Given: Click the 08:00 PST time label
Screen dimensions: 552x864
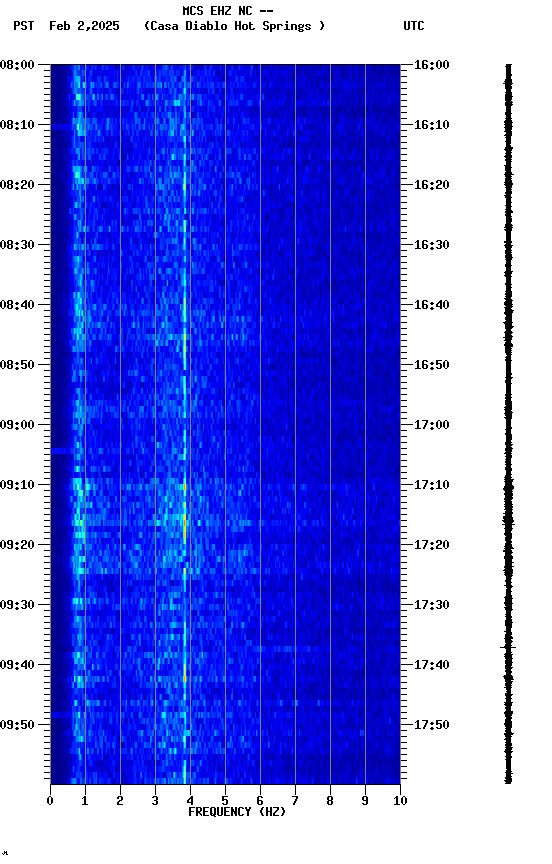Looking at the screenshot, I should [x=17, y=65].
